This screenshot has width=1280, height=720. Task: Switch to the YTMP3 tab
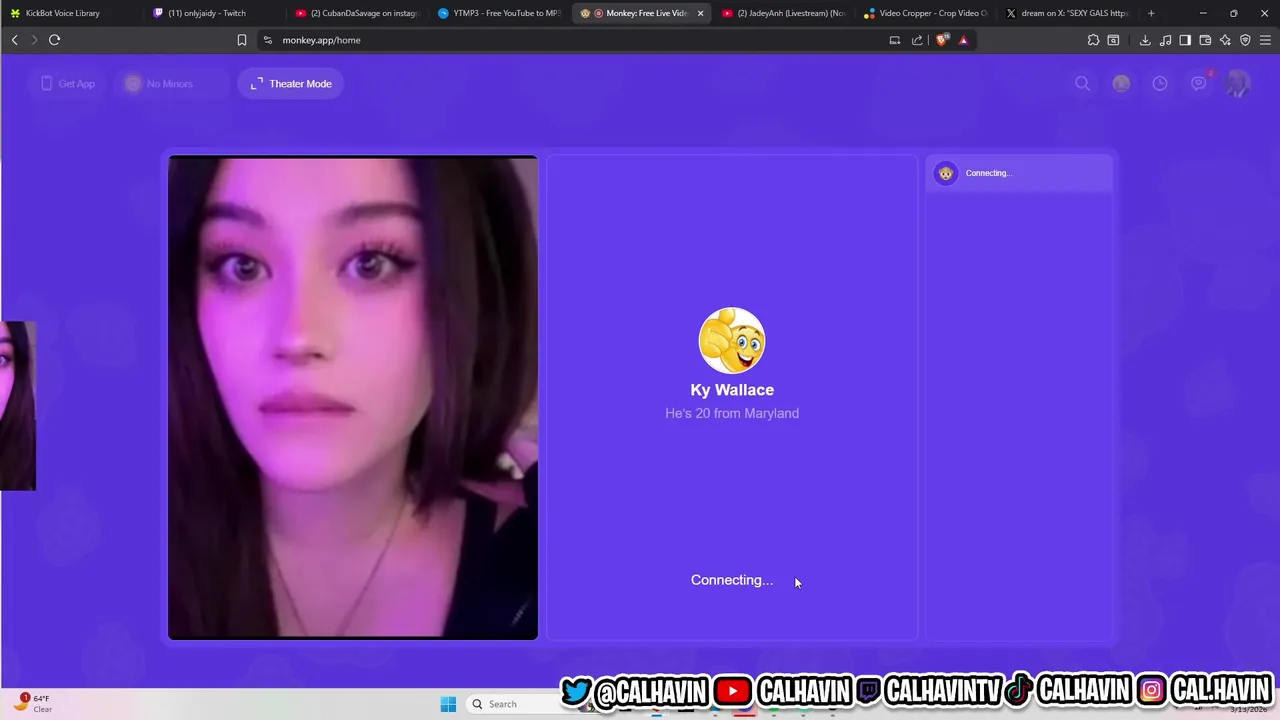[x=500, y=13]
